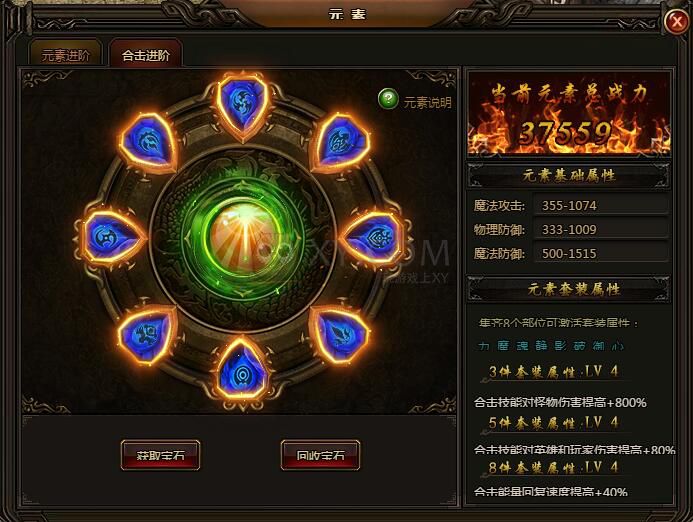Select the lower-right blue gem slot
Screen dimensions: 693x522
(339, 334)
